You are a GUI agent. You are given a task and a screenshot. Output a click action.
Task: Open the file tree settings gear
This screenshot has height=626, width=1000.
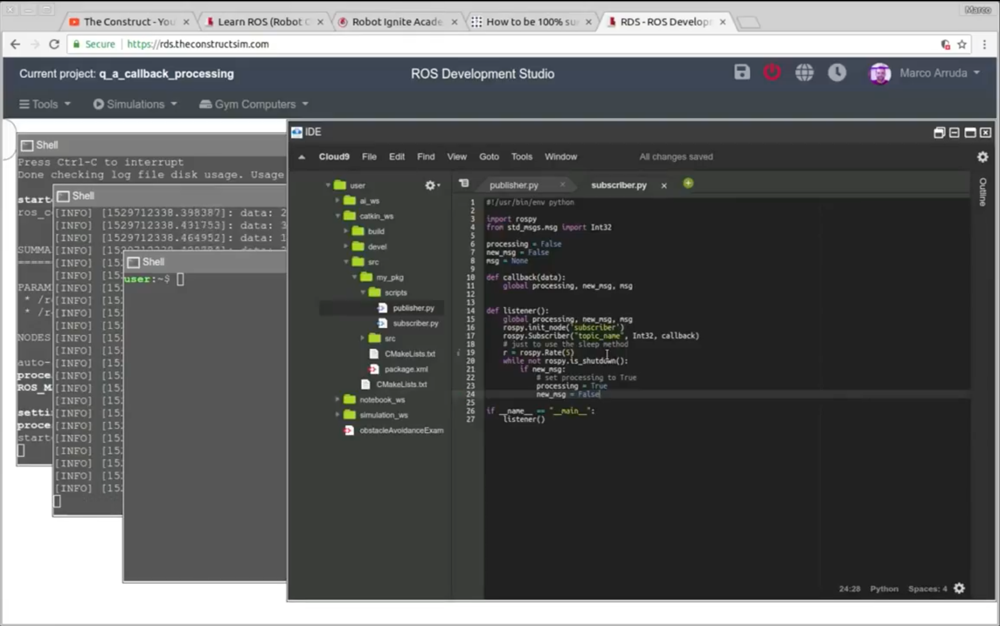(432, 185)
